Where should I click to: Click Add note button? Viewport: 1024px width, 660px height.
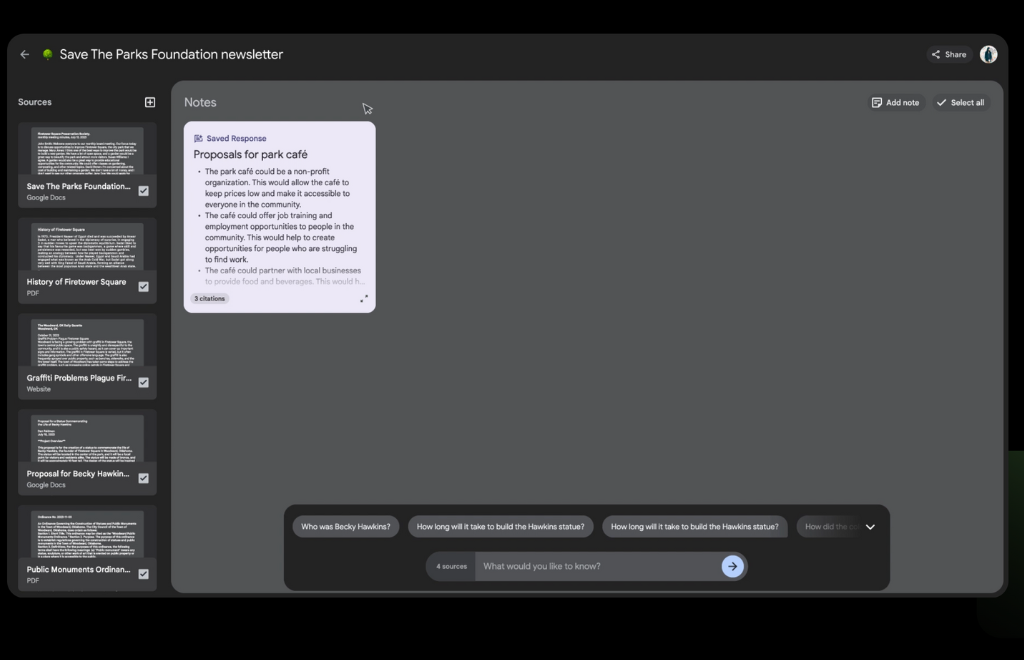click(895, 102)
